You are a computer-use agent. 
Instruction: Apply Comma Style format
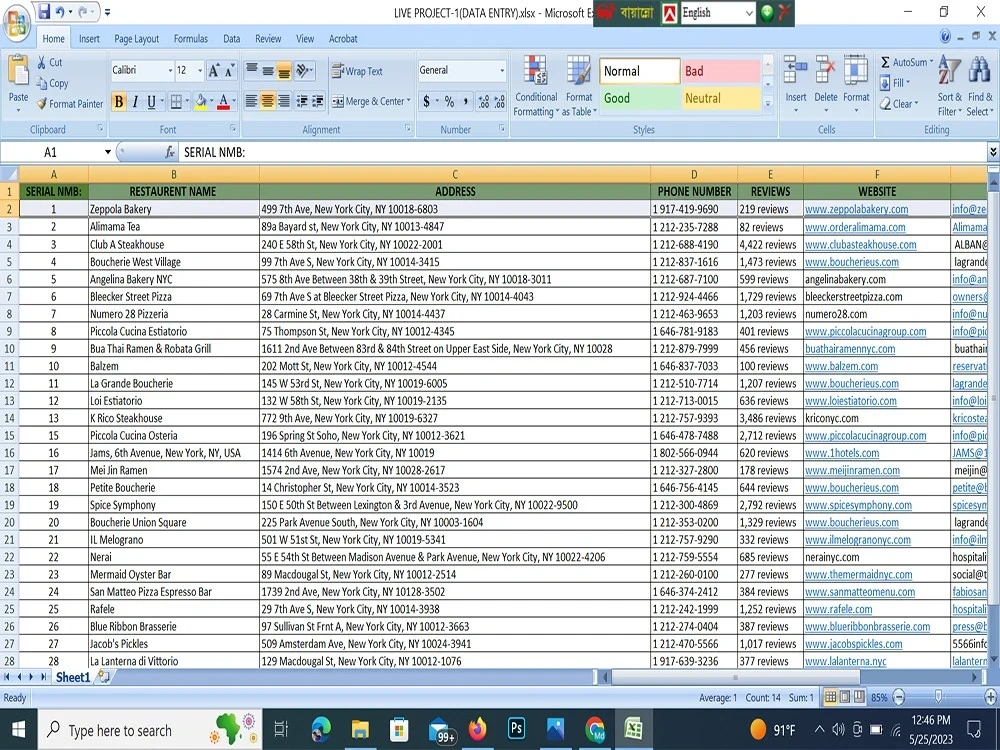(x=466, y=101)
